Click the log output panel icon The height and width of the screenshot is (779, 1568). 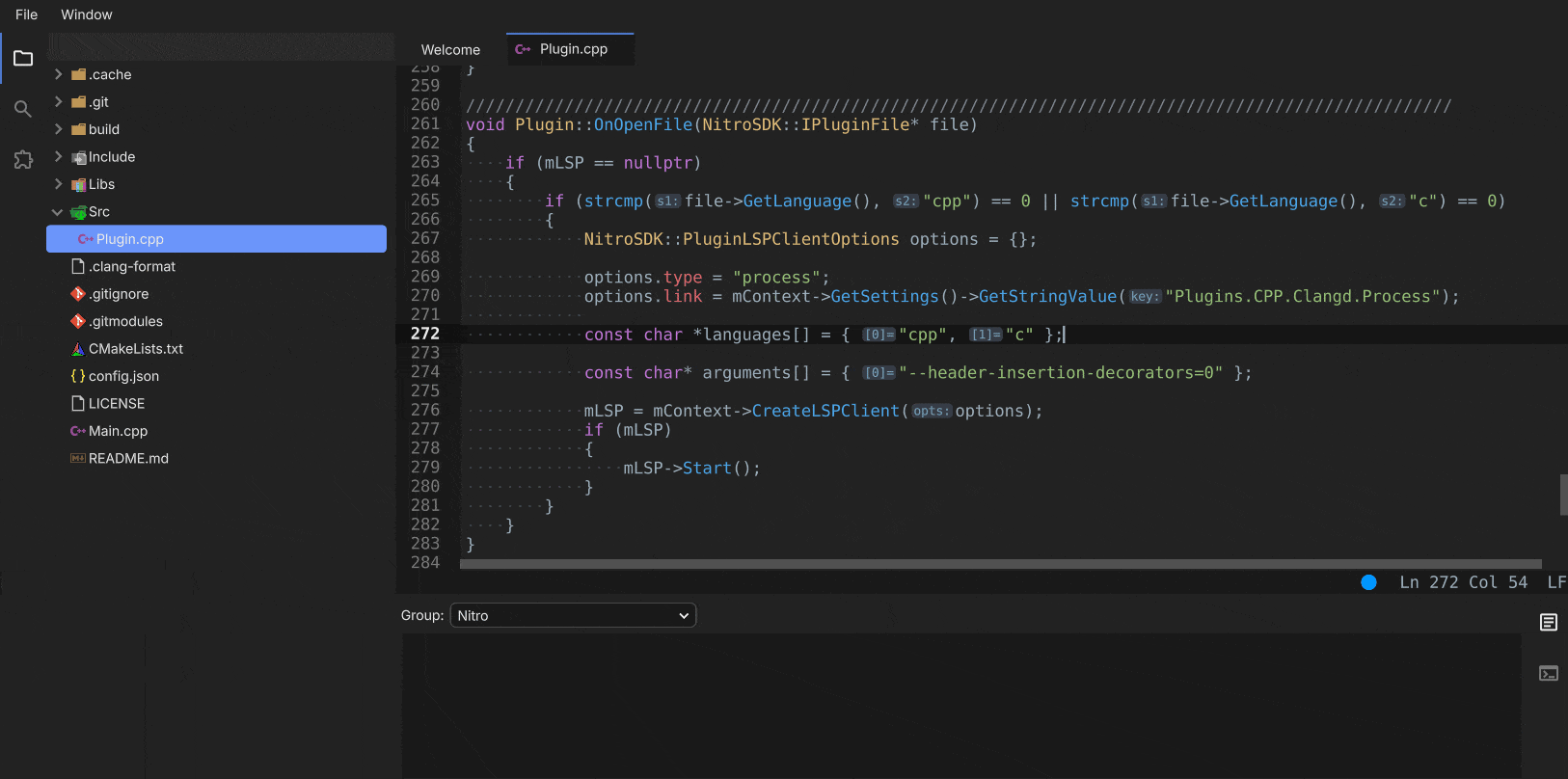pos(1549,623)
